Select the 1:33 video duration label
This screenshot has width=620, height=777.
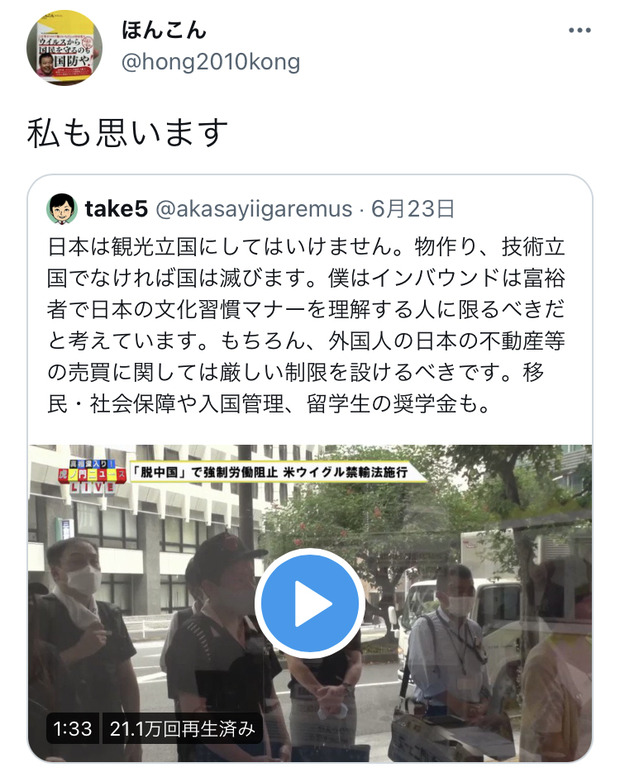pyautogui.click(x=72, y=728)
